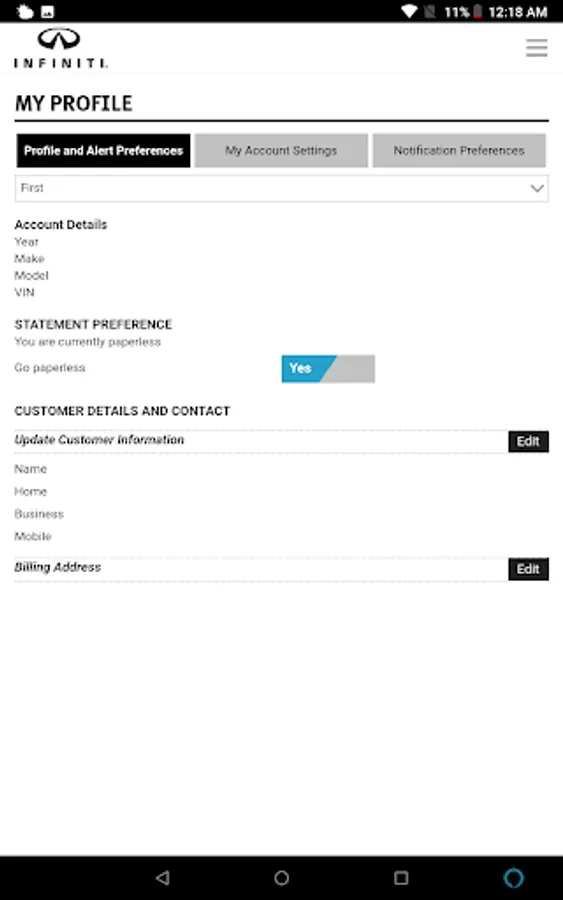
Task: Tap the clock time in status bar
Action: click(518, 11)
